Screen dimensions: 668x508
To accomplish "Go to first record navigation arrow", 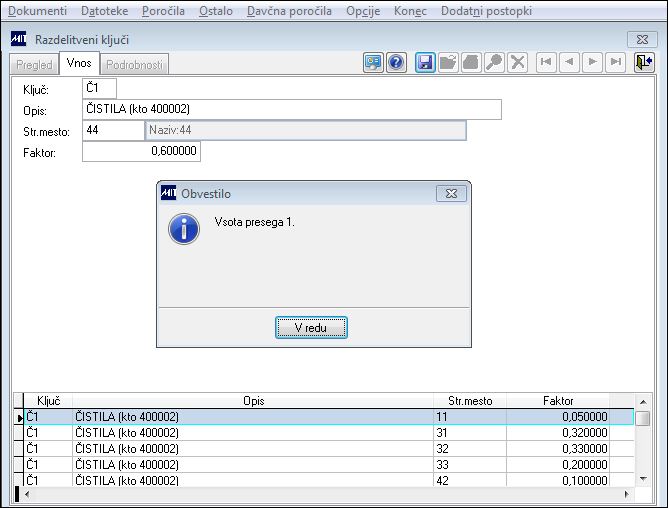I will click(x=546, y=63).
